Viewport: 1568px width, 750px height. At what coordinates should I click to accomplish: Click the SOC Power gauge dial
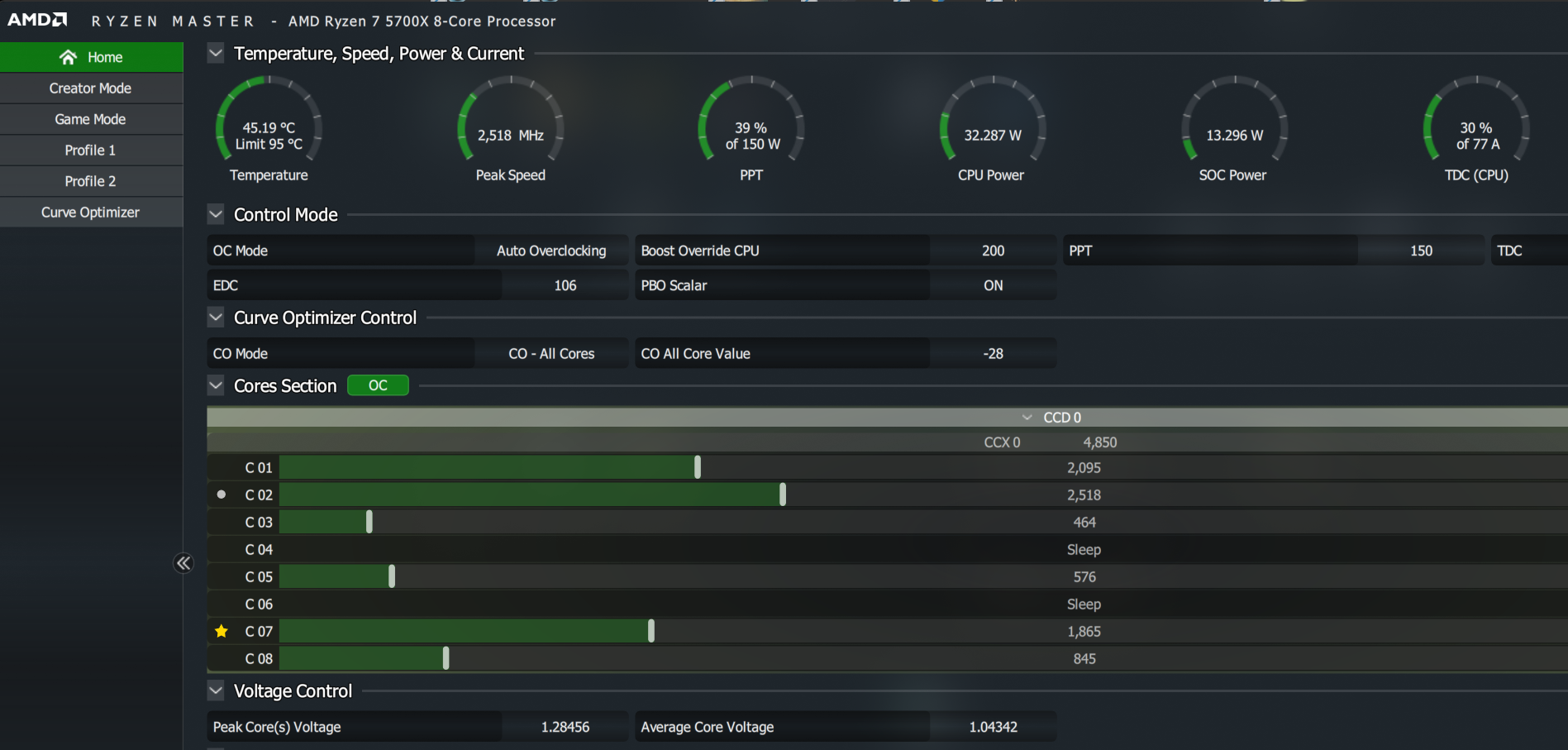pos(1234,119)
